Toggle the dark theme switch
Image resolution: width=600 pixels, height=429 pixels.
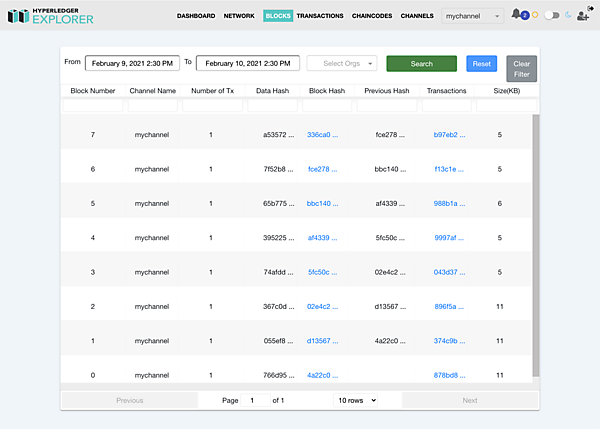tap(551, 16)
